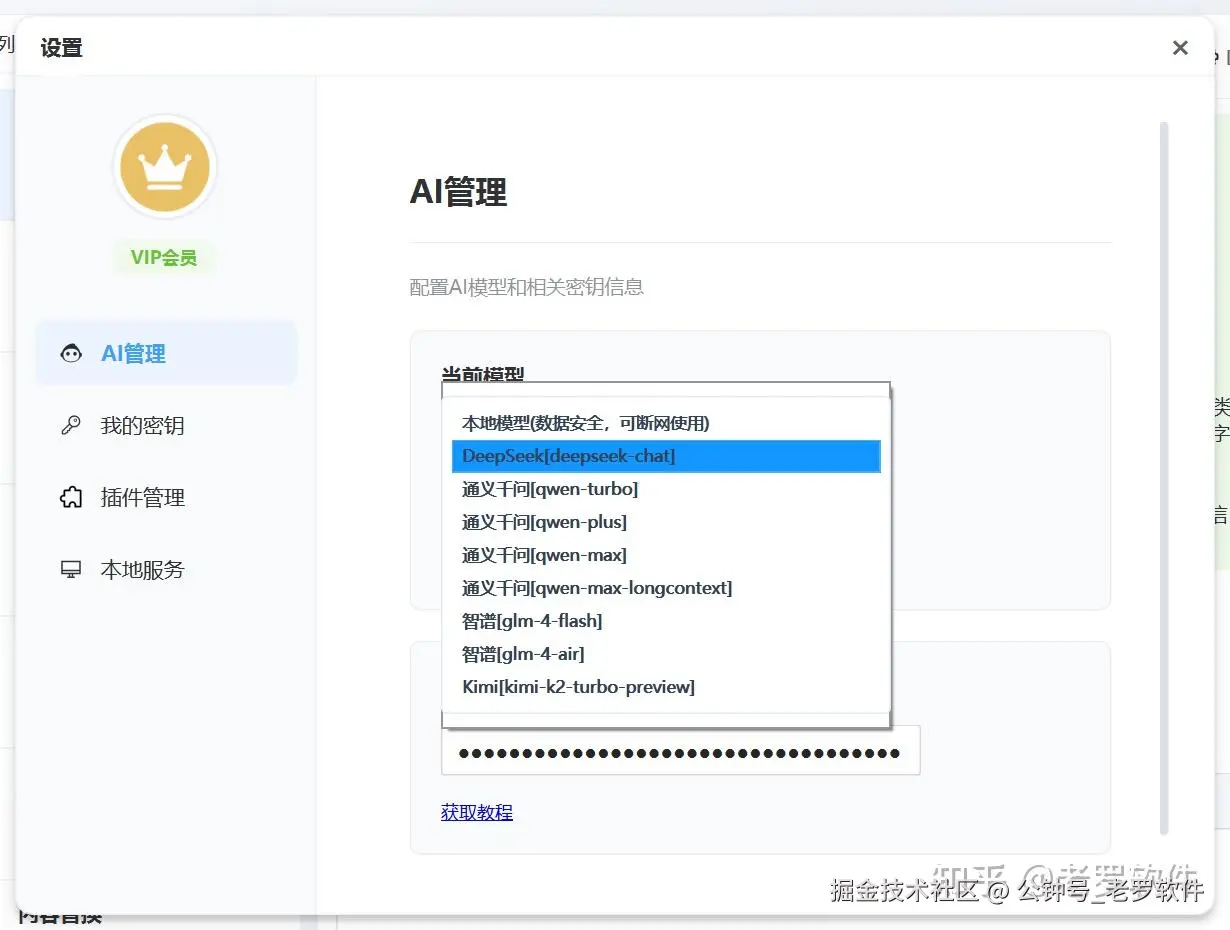Choose DeepSeek[deepseek-chat] model
1230x930 pixels.
(x=666, y=456)
